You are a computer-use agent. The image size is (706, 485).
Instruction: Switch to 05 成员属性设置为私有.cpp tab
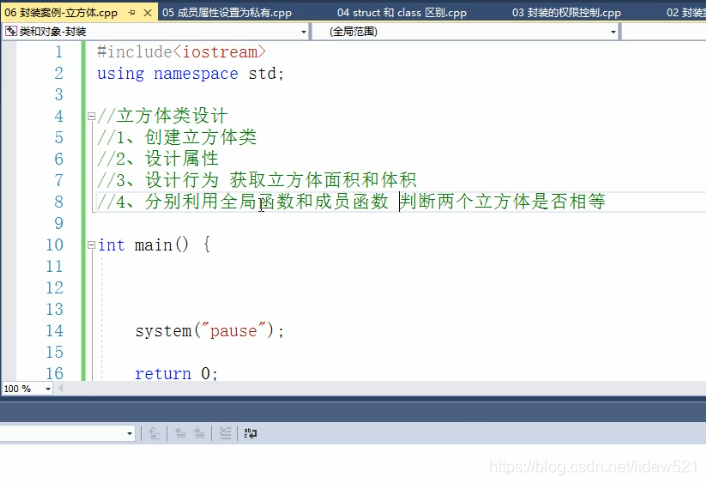(227, 13)
